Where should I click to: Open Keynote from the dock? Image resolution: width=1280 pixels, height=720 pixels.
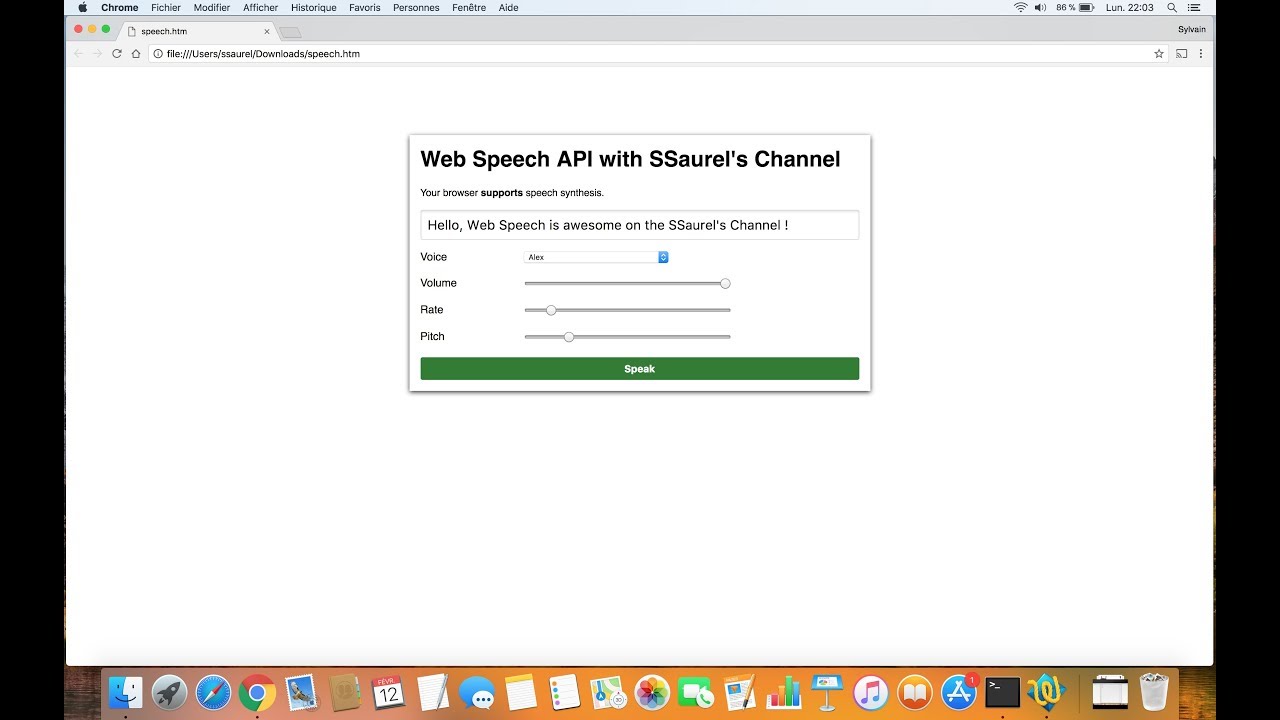pos(828,692)
